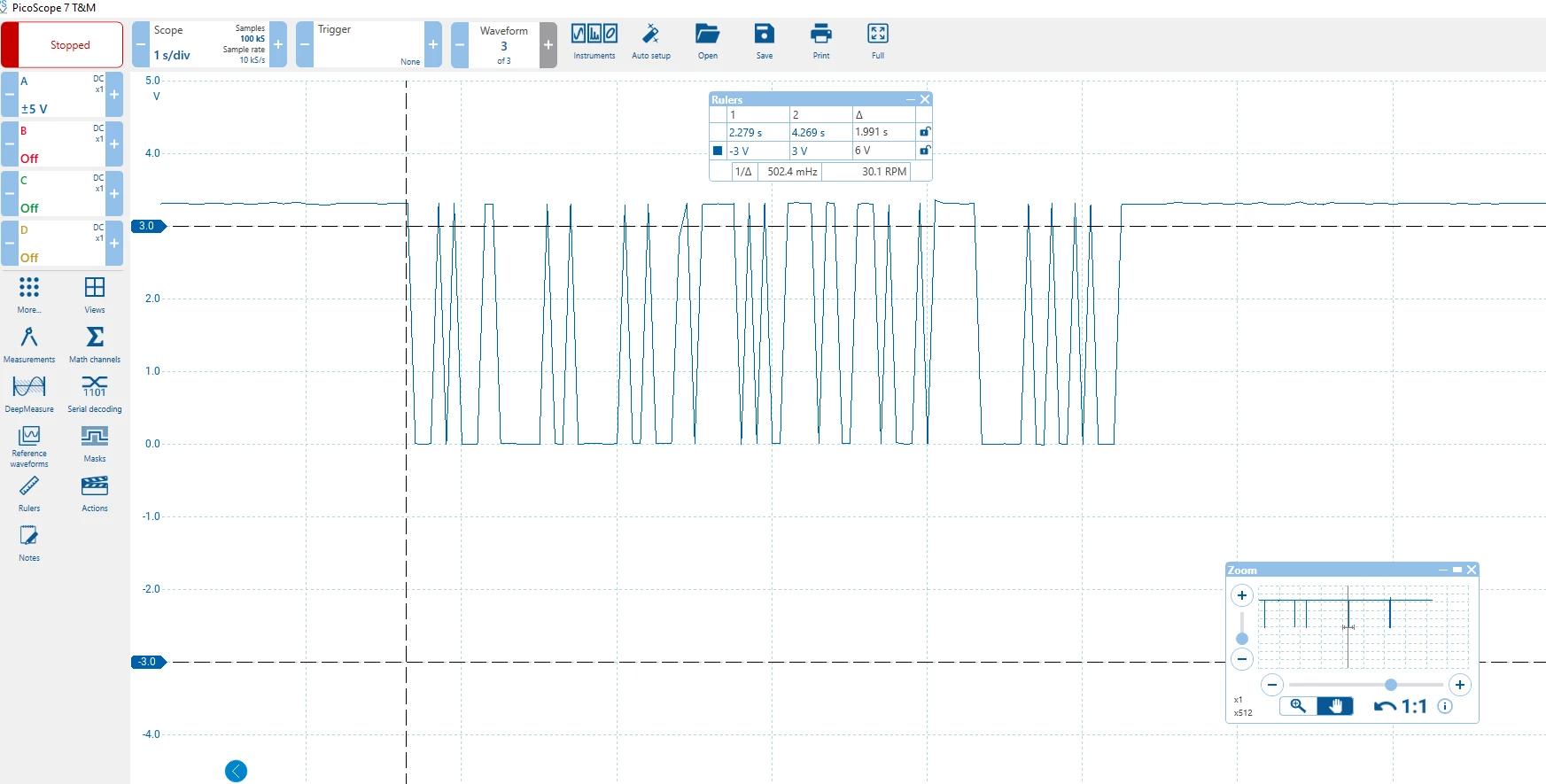Image resolution: width=1546 pixels, height=784 pixels.
Task: Open zoom panel info icon
Action: (x=1445, y=706)
